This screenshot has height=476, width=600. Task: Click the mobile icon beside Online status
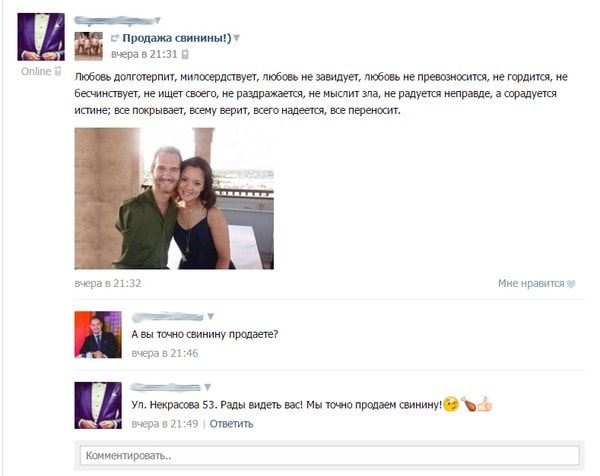(58, 71)
